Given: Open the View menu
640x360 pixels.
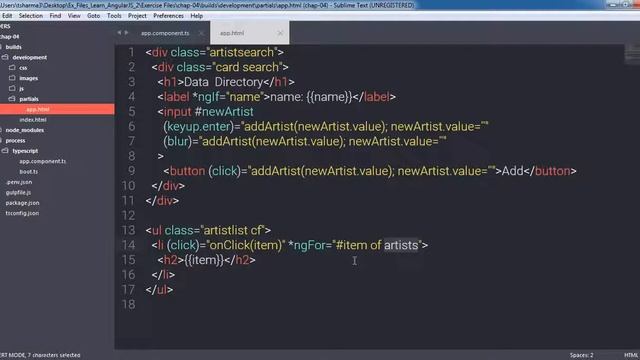Looking at the screenshot, I should [x=74, y=16].
